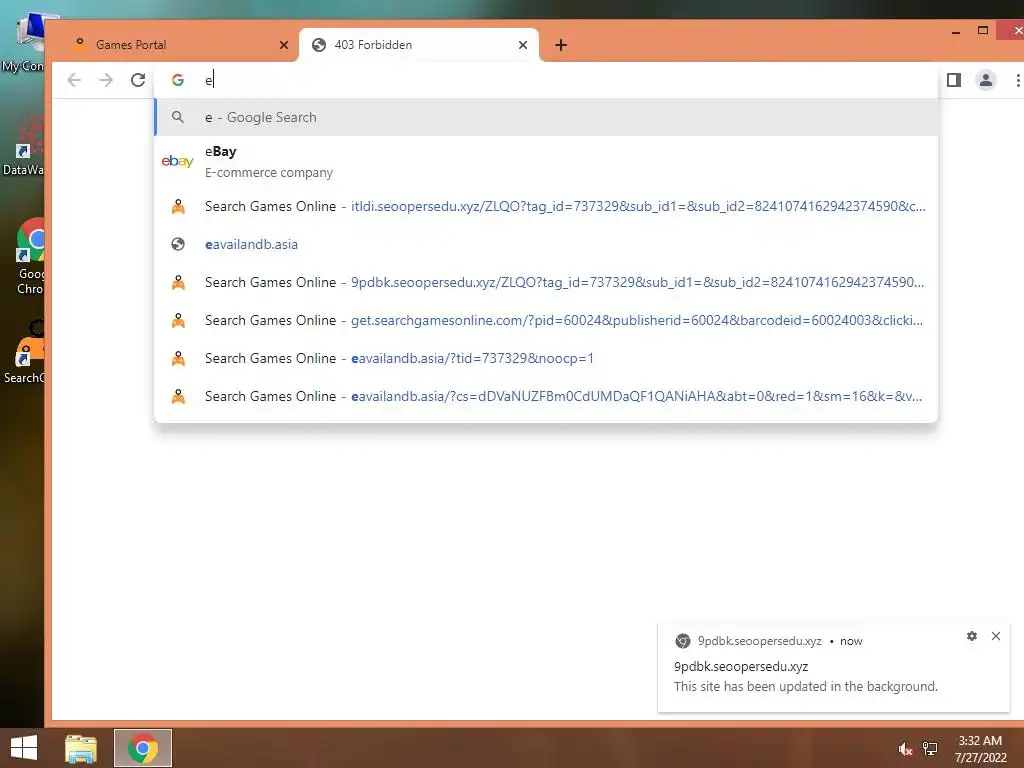Screen dimensions: 1024x768
Task: Open the Chrome side panel icon
Action: pyautogui.click(x=953, y=80)
